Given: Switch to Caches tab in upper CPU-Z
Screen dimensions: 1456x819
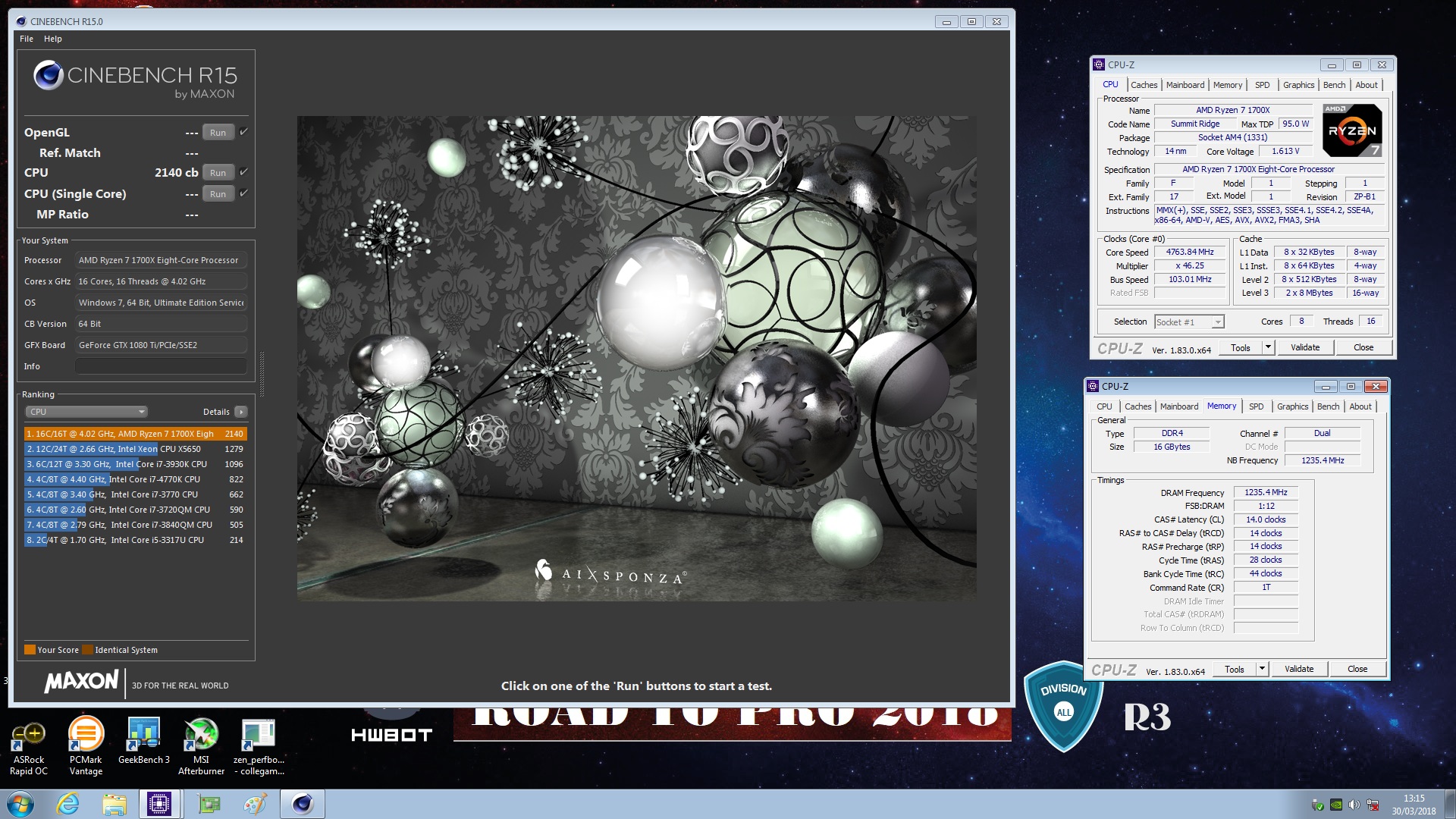Looking at the screenshot, I should coord(1144,85).
